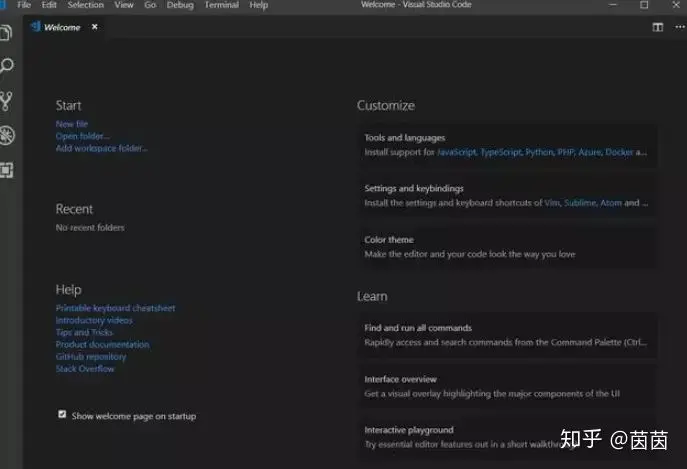Image resolution: width=687 pixels, height=469 pixels.
Task: Open the Color theme card
Action: [x=508, y=247]
